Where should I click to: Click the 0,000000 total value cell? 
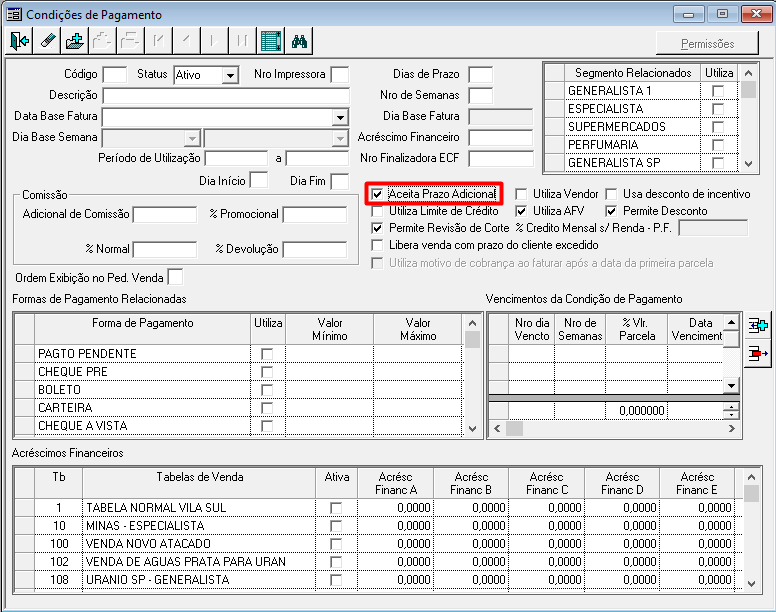point(636,411)
